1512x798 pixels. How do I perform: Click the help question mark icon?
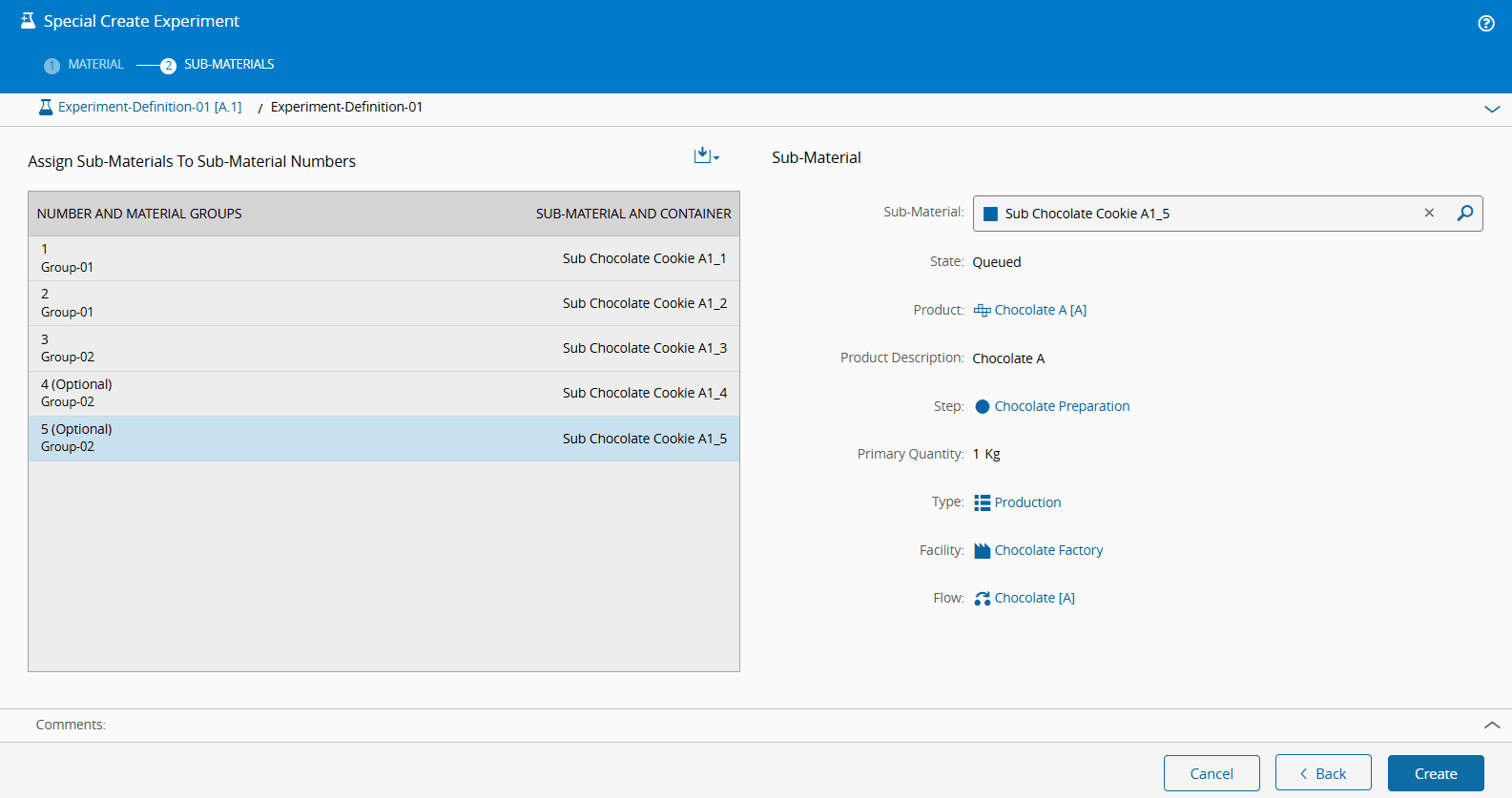click(x=1485, y=24)
